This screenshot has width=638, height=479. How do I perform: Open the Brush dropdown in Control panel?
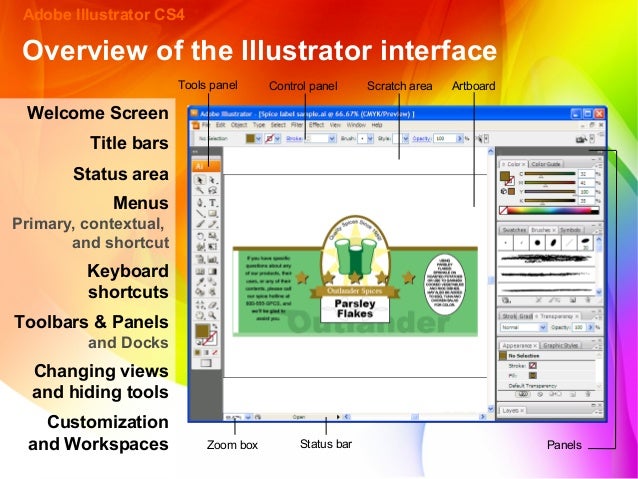pos(370,139)
